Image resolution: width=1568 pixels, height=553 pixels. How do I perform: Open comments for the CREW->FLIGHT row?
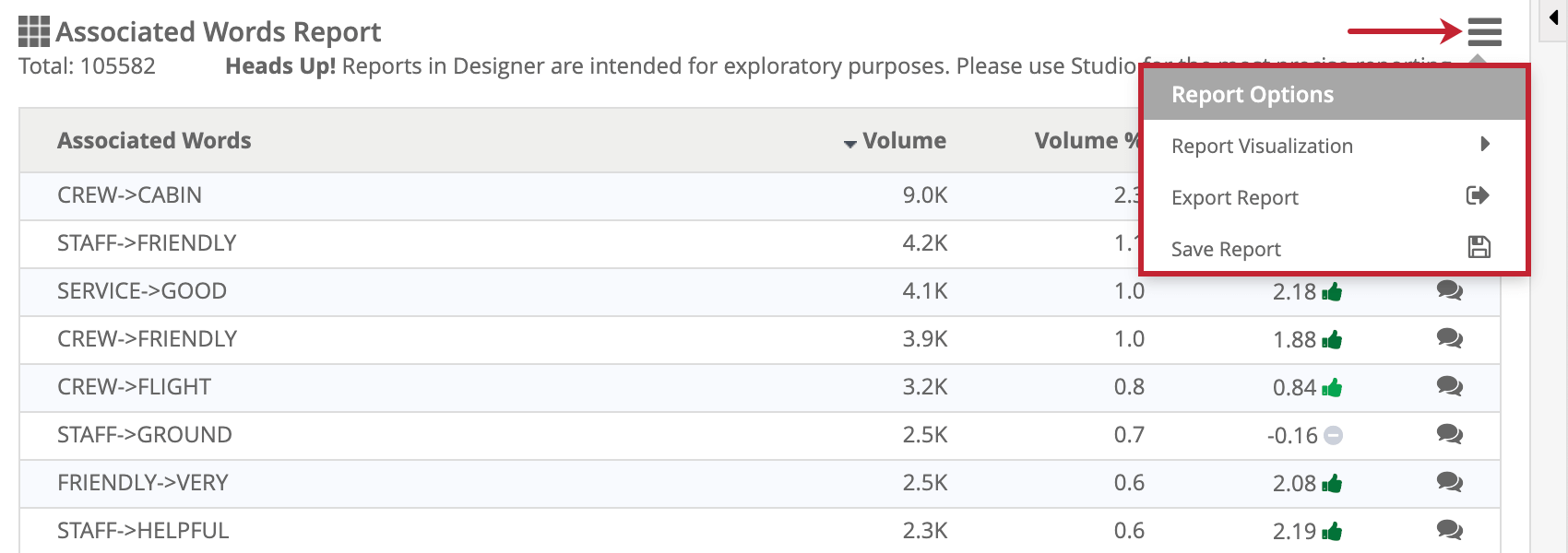click(x=1450, y=387)
